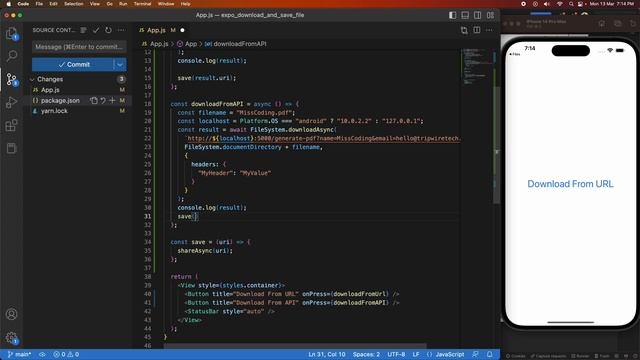Change encoding via UTF-8
This screenshot has width=640, height=360.
tap(396, 354)
